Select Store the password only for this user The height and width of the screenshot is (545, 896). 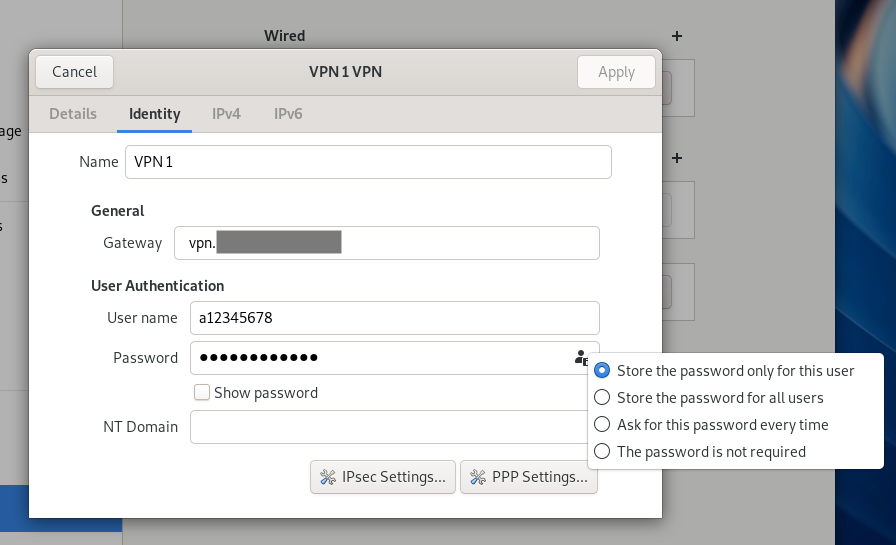pos(602,371)
